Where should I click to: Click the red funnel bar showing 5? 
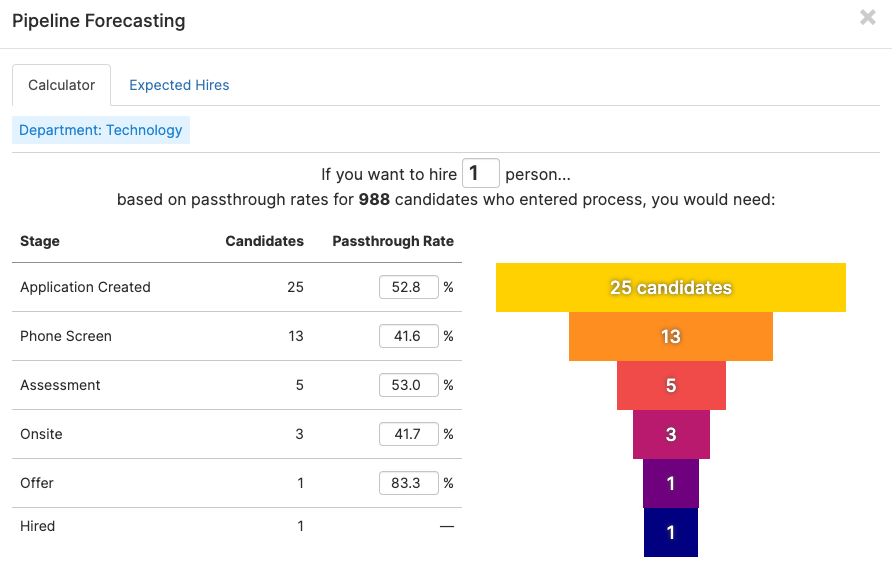click(x=671, y=386)
